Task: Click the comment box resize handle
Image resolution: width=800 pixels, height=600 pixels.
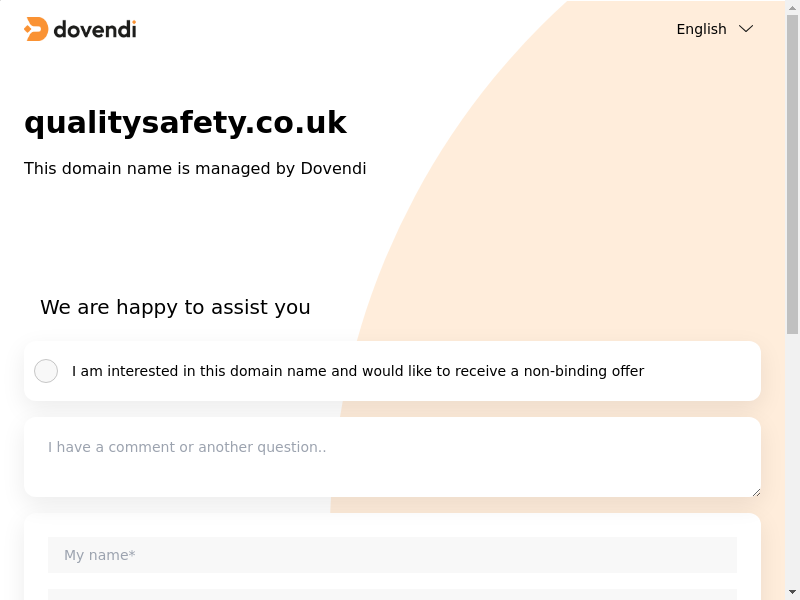Action: 756,492
